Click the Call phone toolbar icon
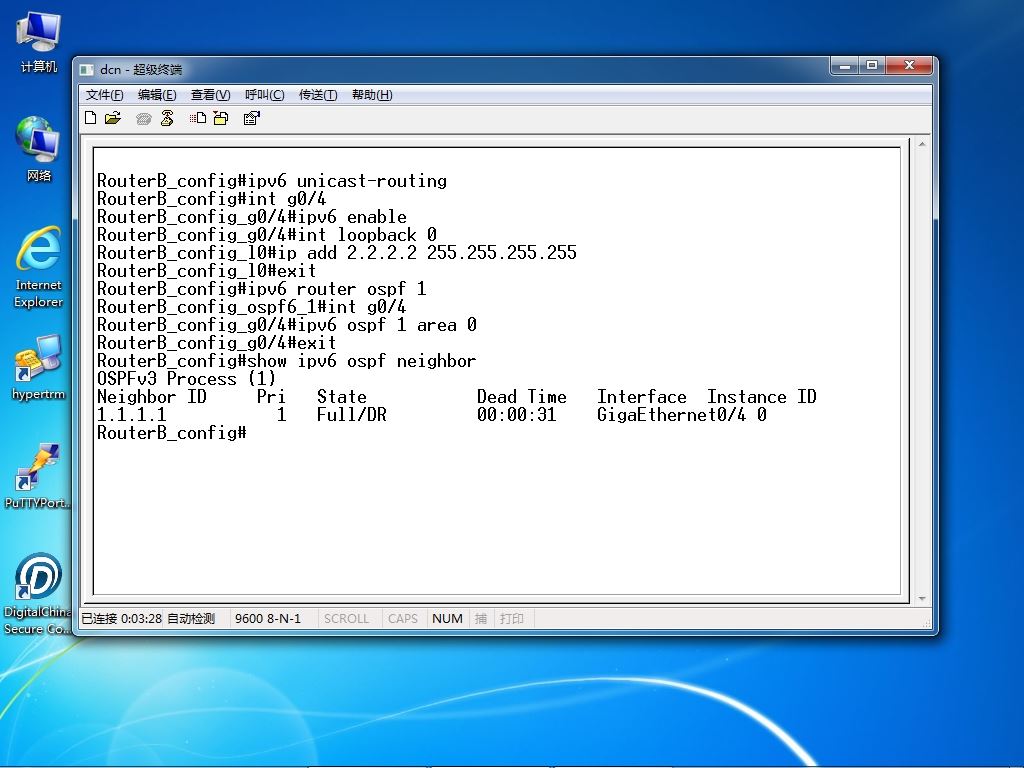The width and height of the screenshot is (1024, 768). tap(144, 118)
